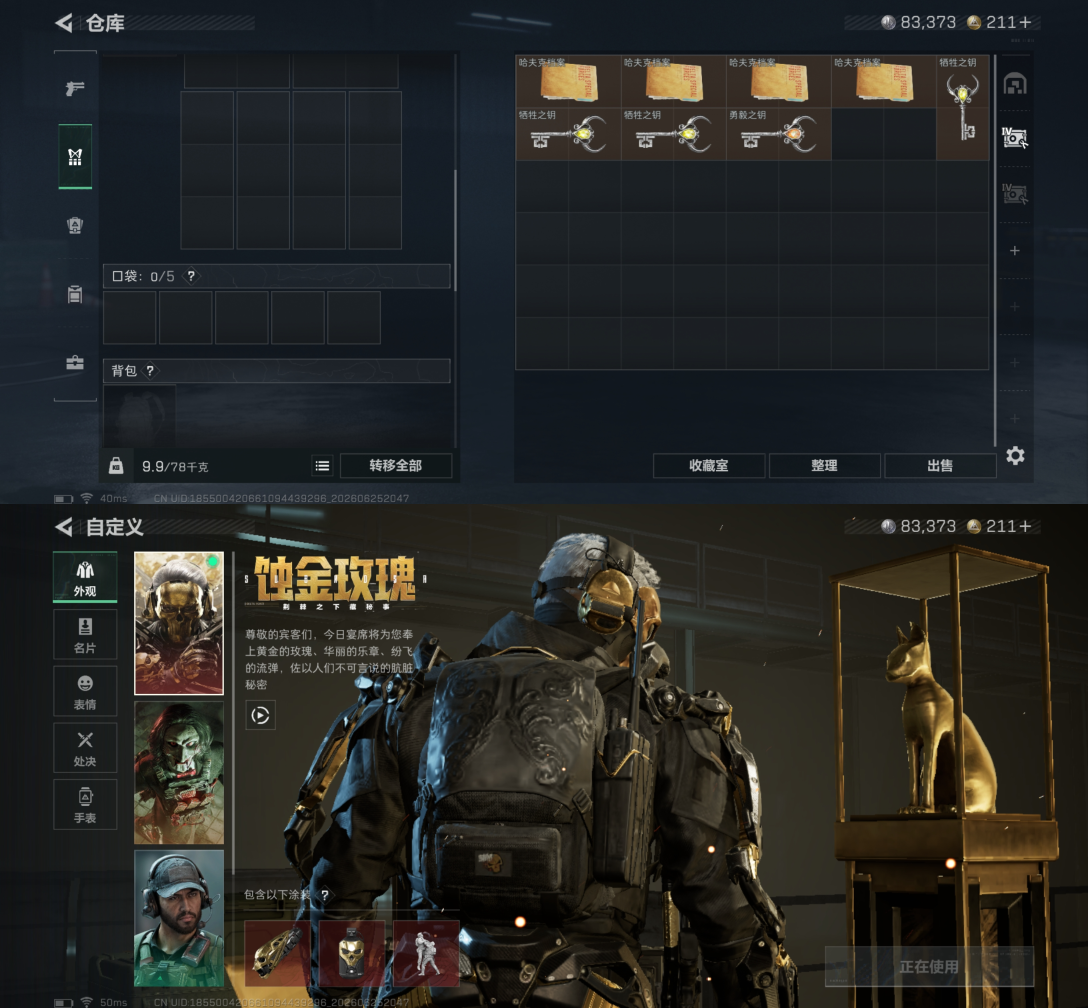
Task: Go back from the 自定义 customize screen
Action: [64, 527]
